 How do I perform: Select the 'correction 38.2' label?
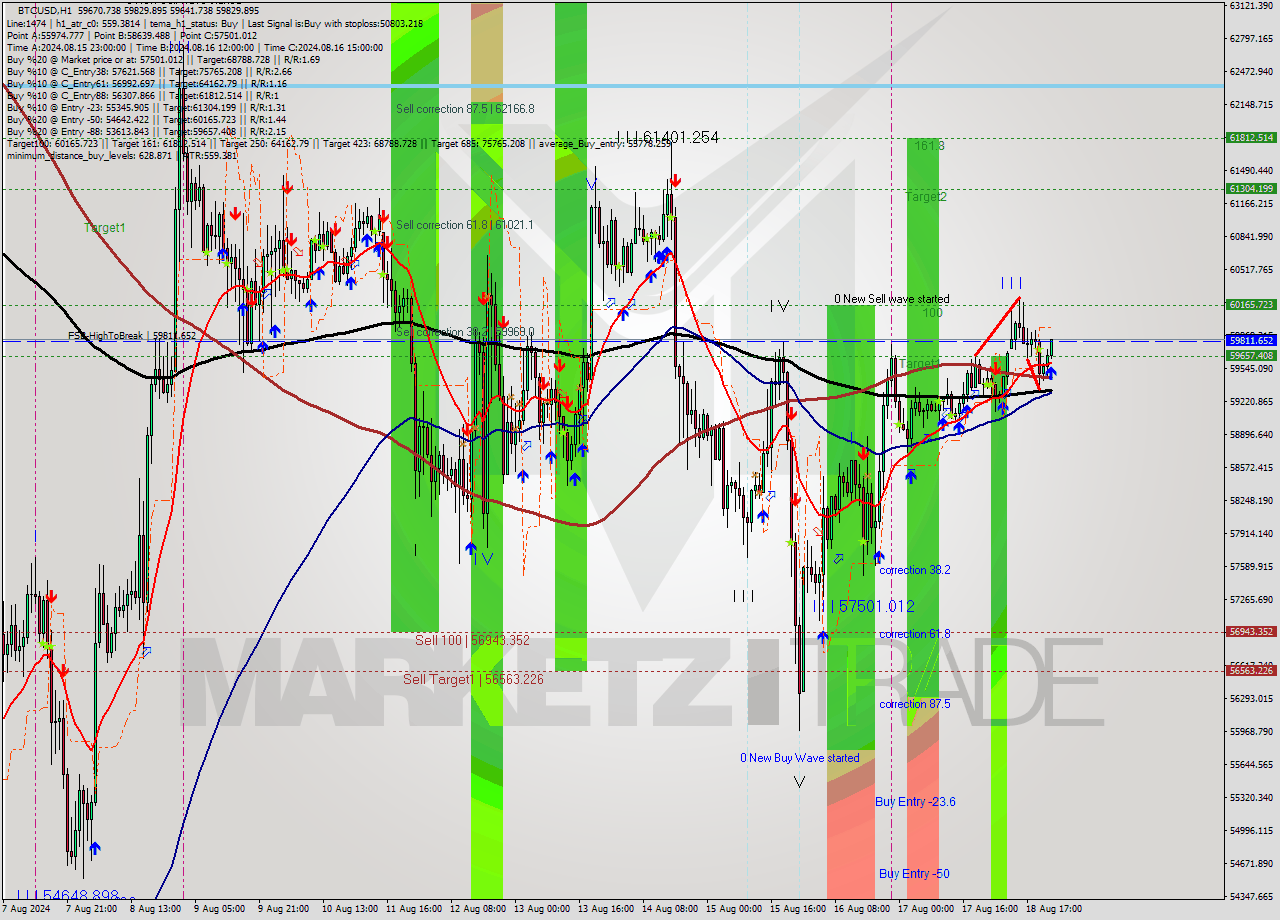click(x=914, y=570)
